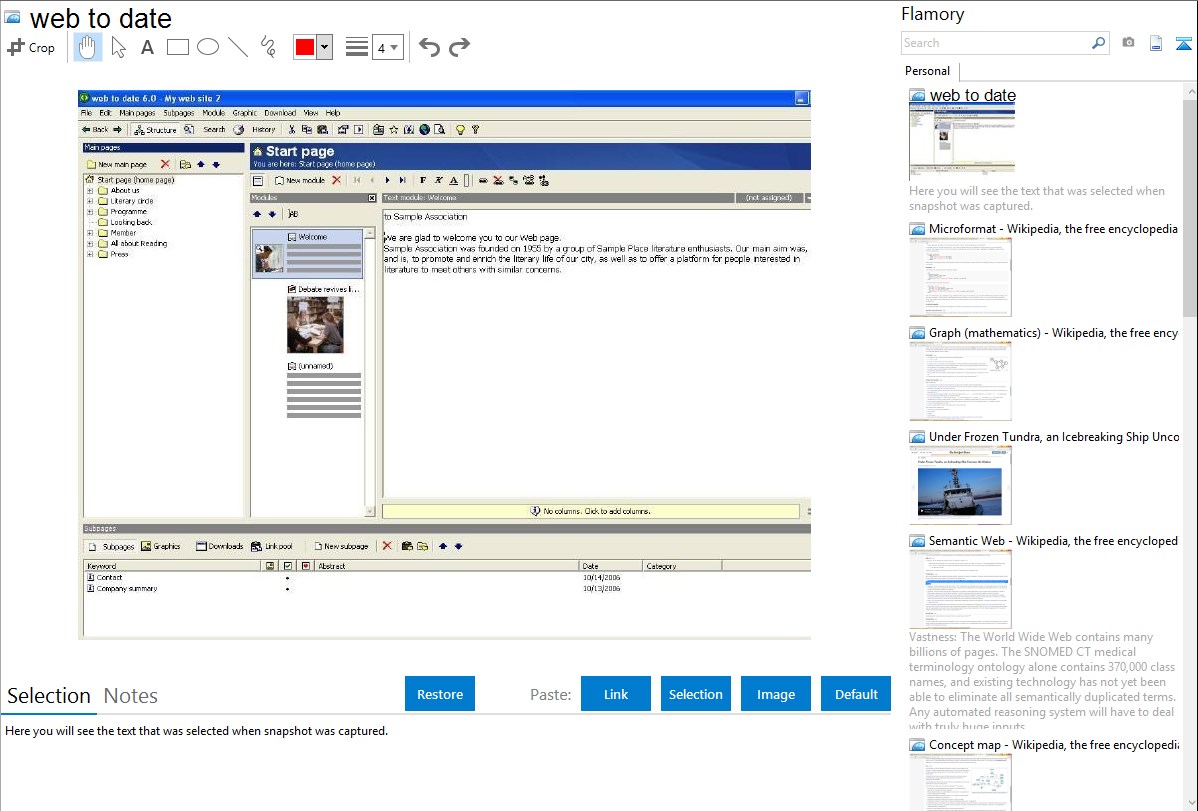Viewport: 1198px width, 811px height.
Task: Select the arrow pointer tool
Action: [x=118, y=47]
